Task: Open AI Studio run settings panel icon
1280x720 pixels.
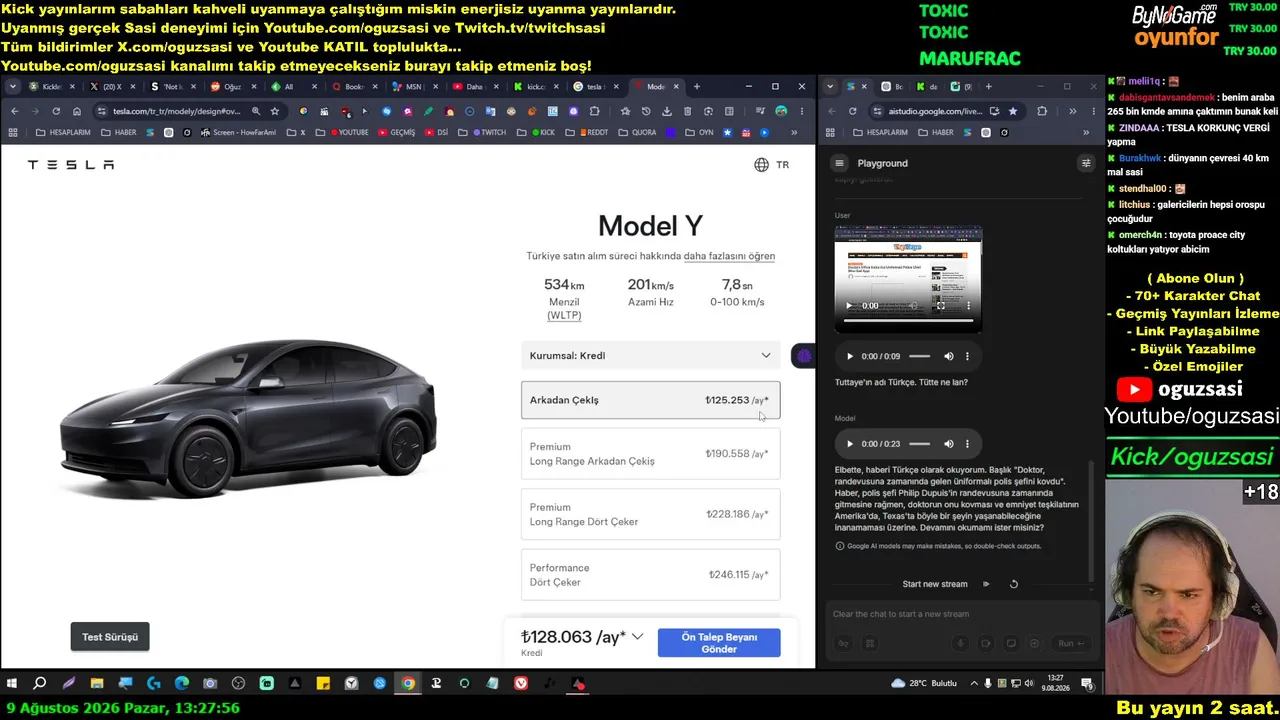Action: pyautogui.click(x=1085, y=163)
